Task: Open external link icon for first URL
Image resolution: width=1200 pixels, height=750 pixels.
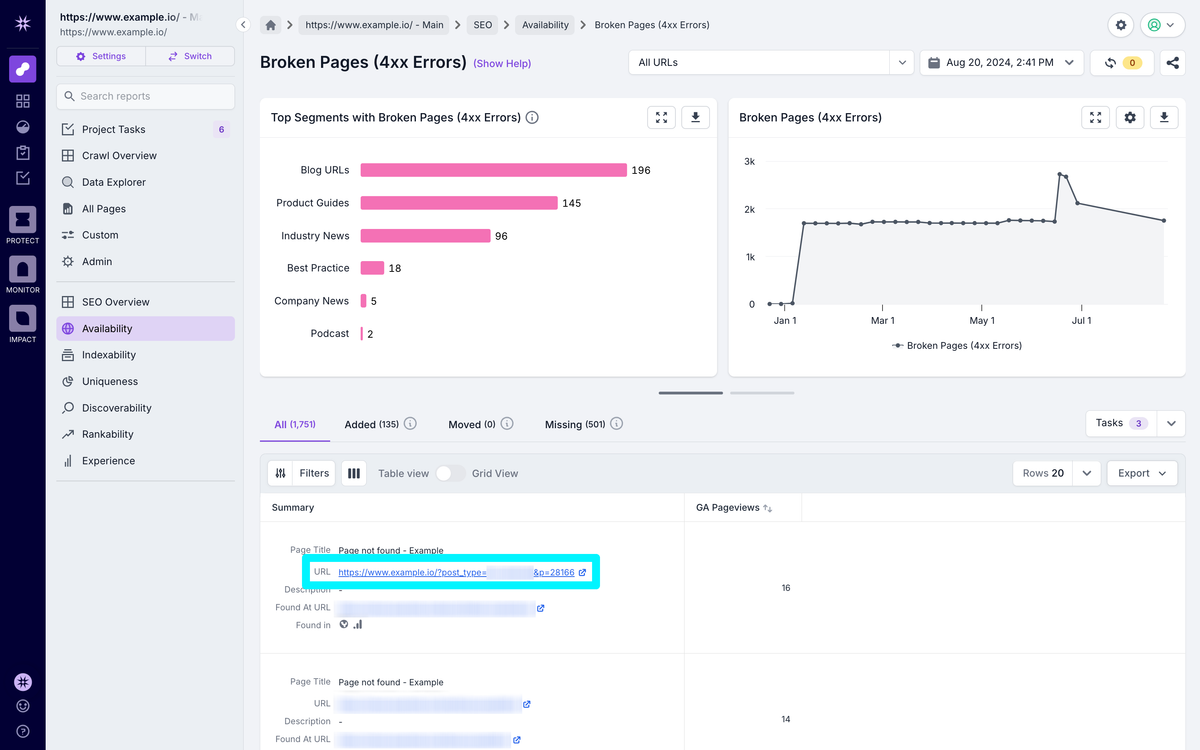Action: coord(583,573)
